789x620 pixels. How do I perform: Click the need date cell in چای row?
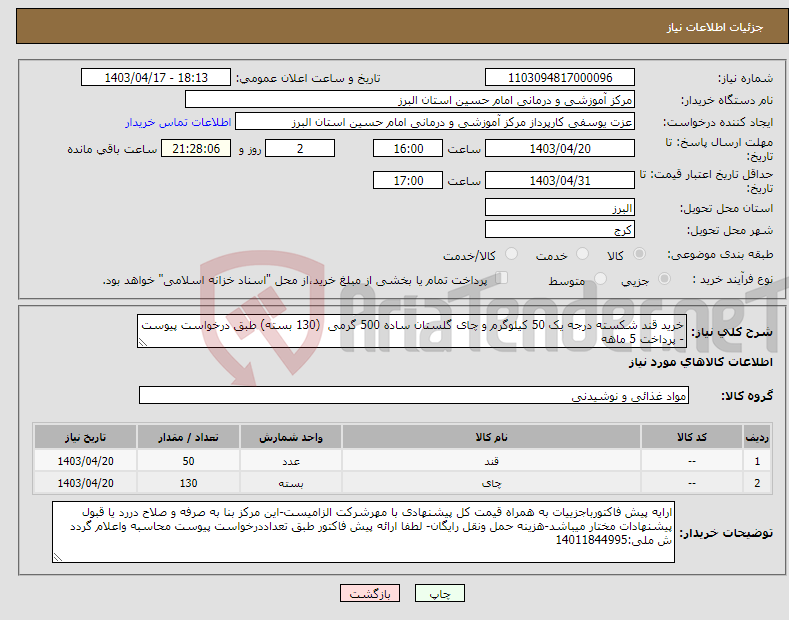point(85,483)
